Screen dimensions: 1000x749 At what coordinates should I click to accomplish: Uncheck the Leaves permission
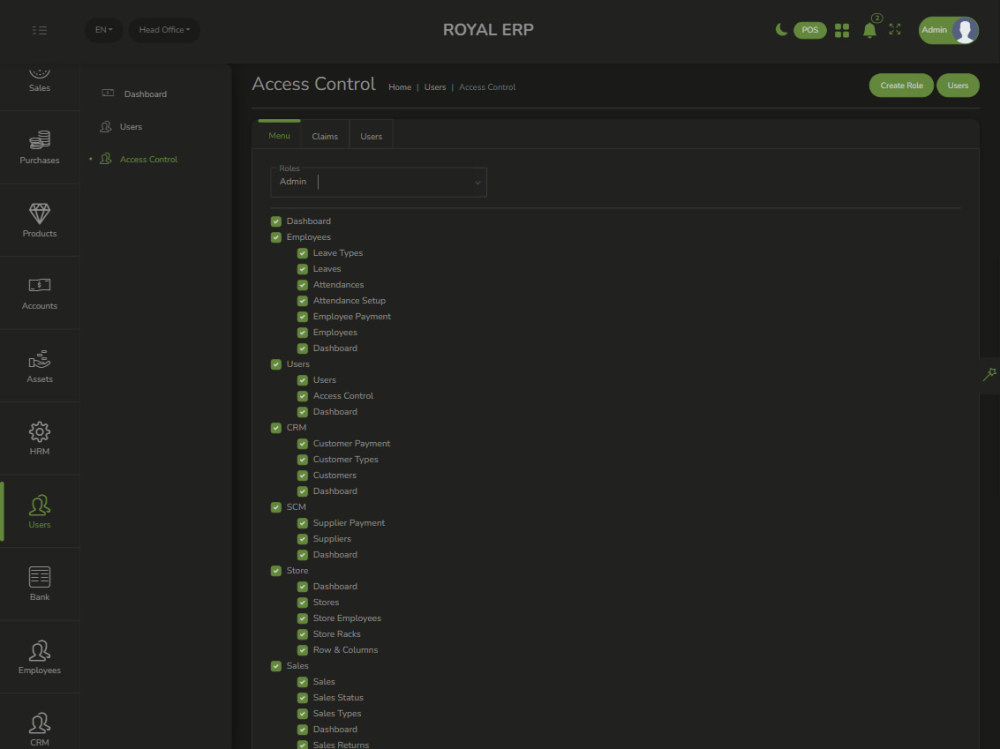(303, 269)
